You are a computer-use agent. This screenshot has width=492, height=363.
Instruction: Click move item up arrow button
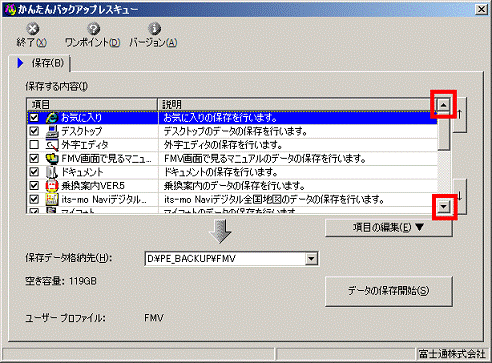coord(460,115)
